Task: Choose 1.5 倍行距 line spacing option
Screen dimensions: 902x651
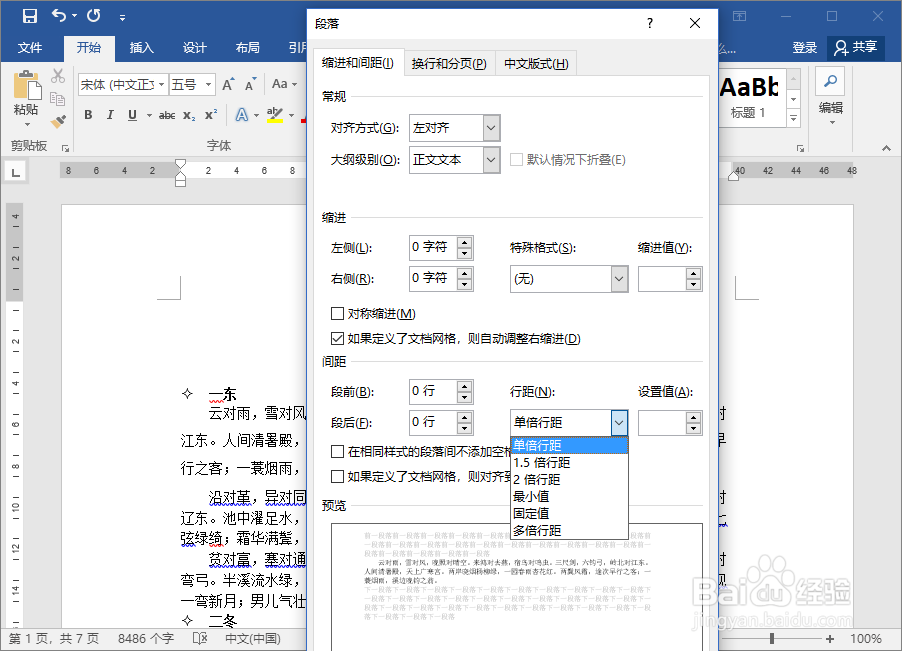Action: (569, 462)
